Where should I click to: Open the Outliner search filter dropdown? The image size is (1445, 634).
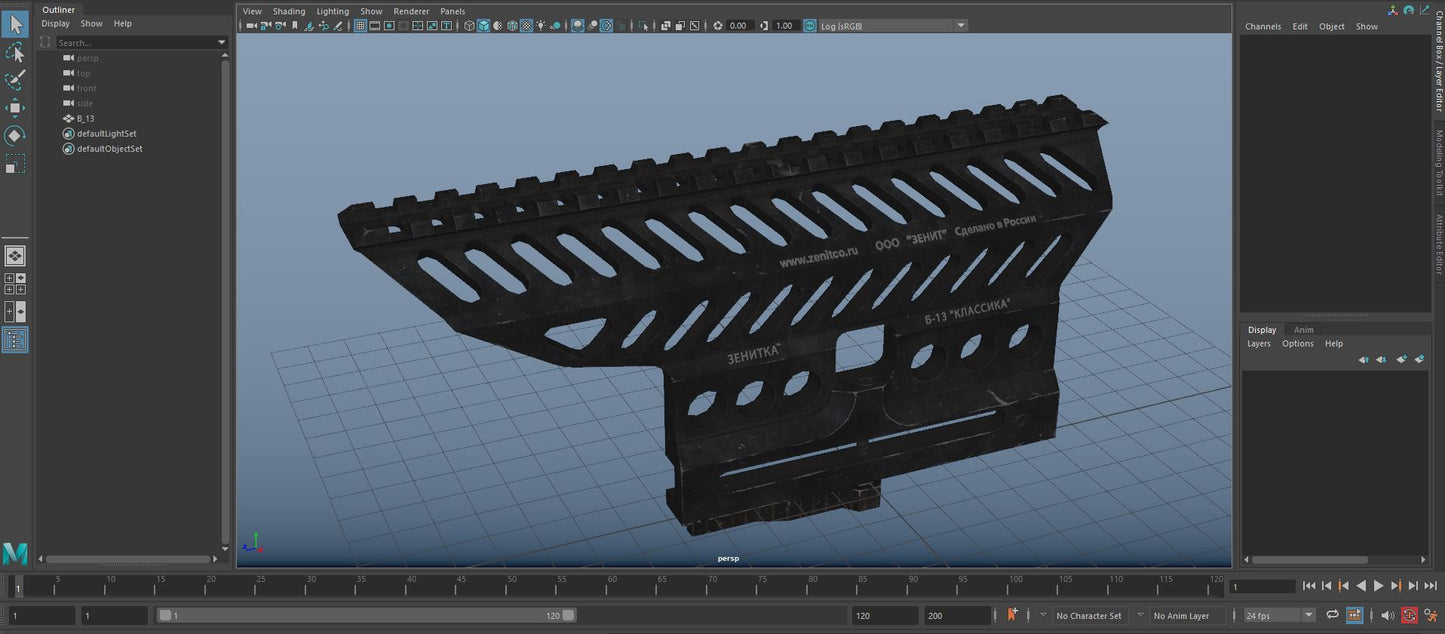pyautogui.click(x=222, y=43)
